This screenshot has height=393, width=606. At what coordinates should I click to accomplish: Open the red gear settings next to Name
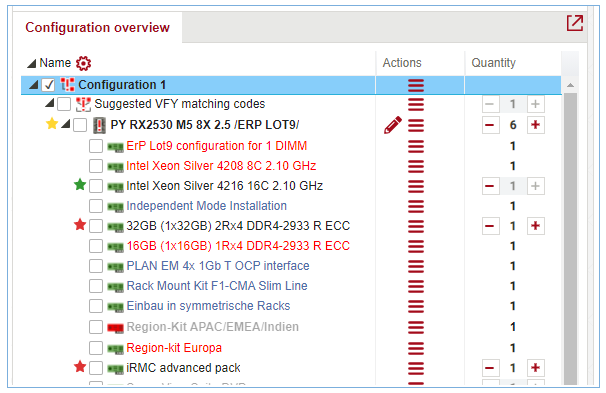(x=83, y=63)
